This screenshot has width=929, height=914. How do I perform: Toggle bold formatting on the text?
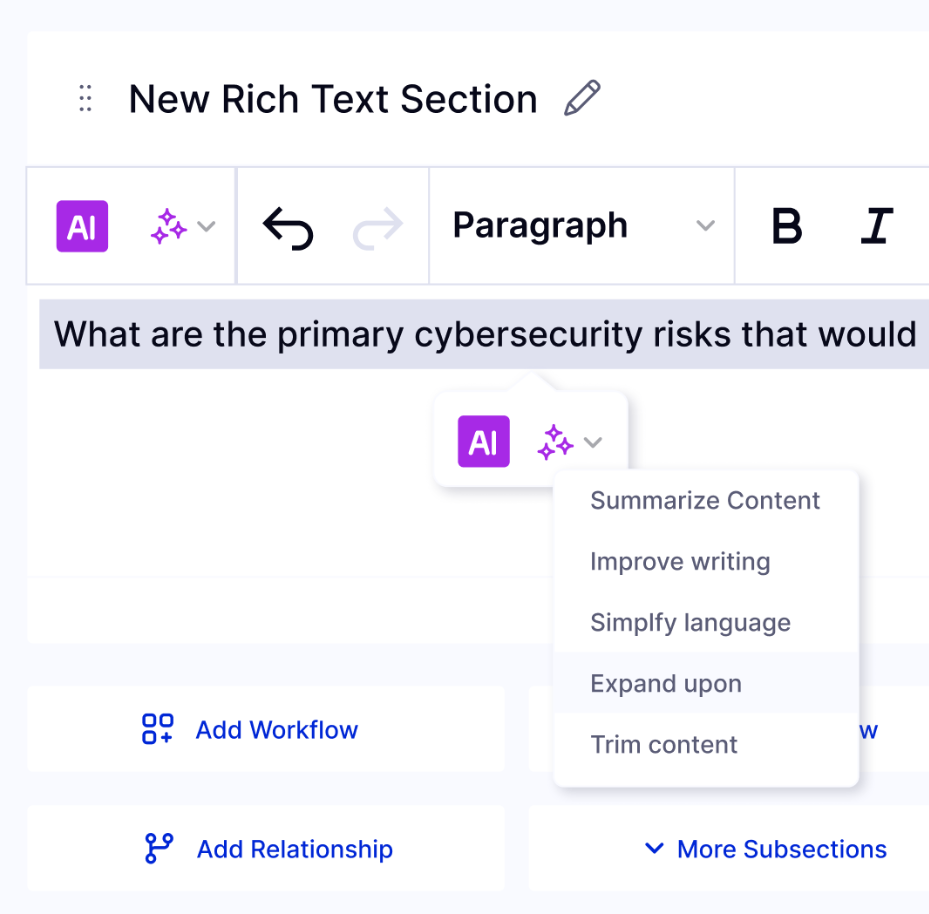click(x=787, y=225)
